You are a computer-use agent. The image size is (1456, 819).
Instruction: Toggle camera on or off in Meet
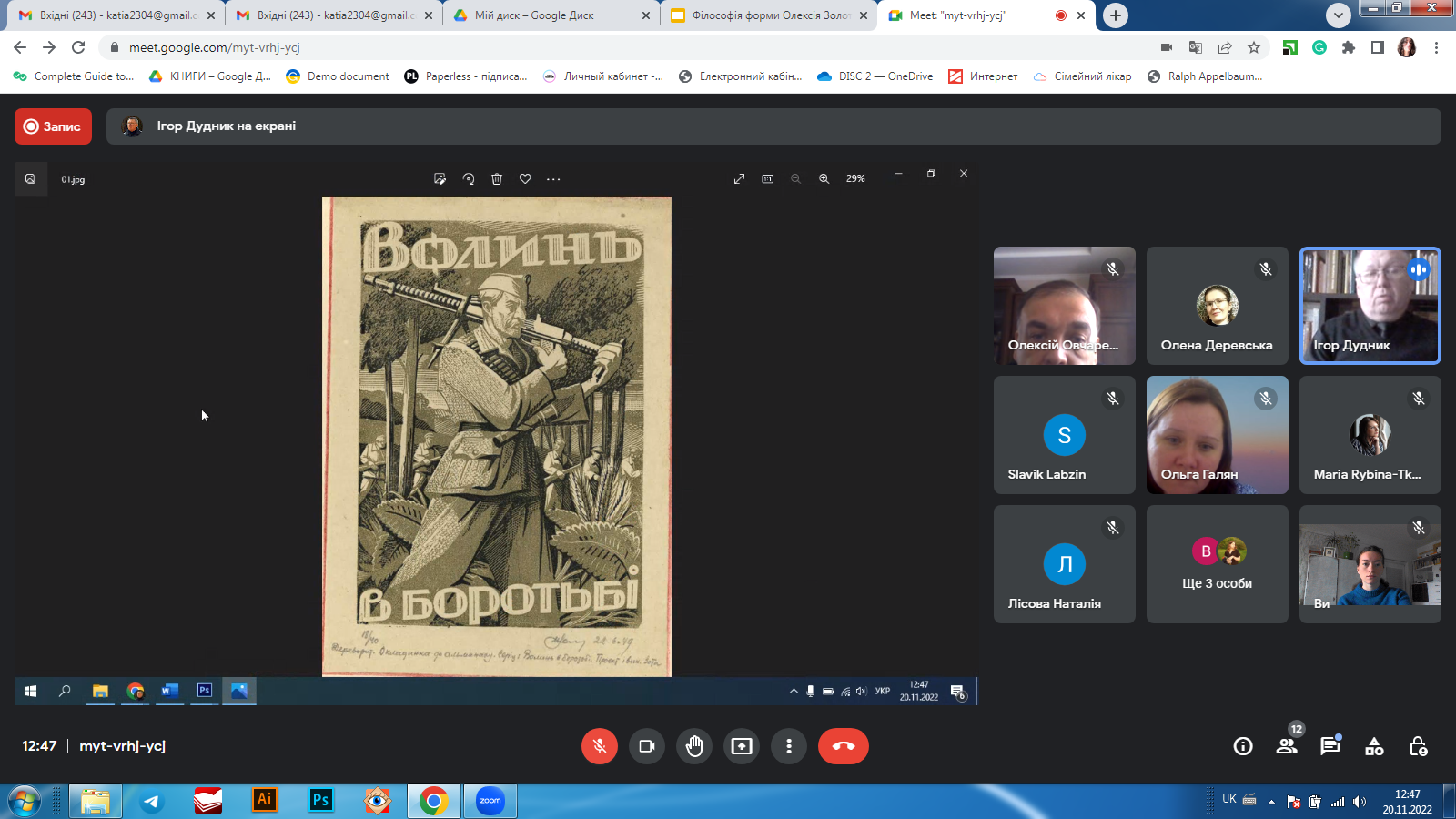point(647,746)
